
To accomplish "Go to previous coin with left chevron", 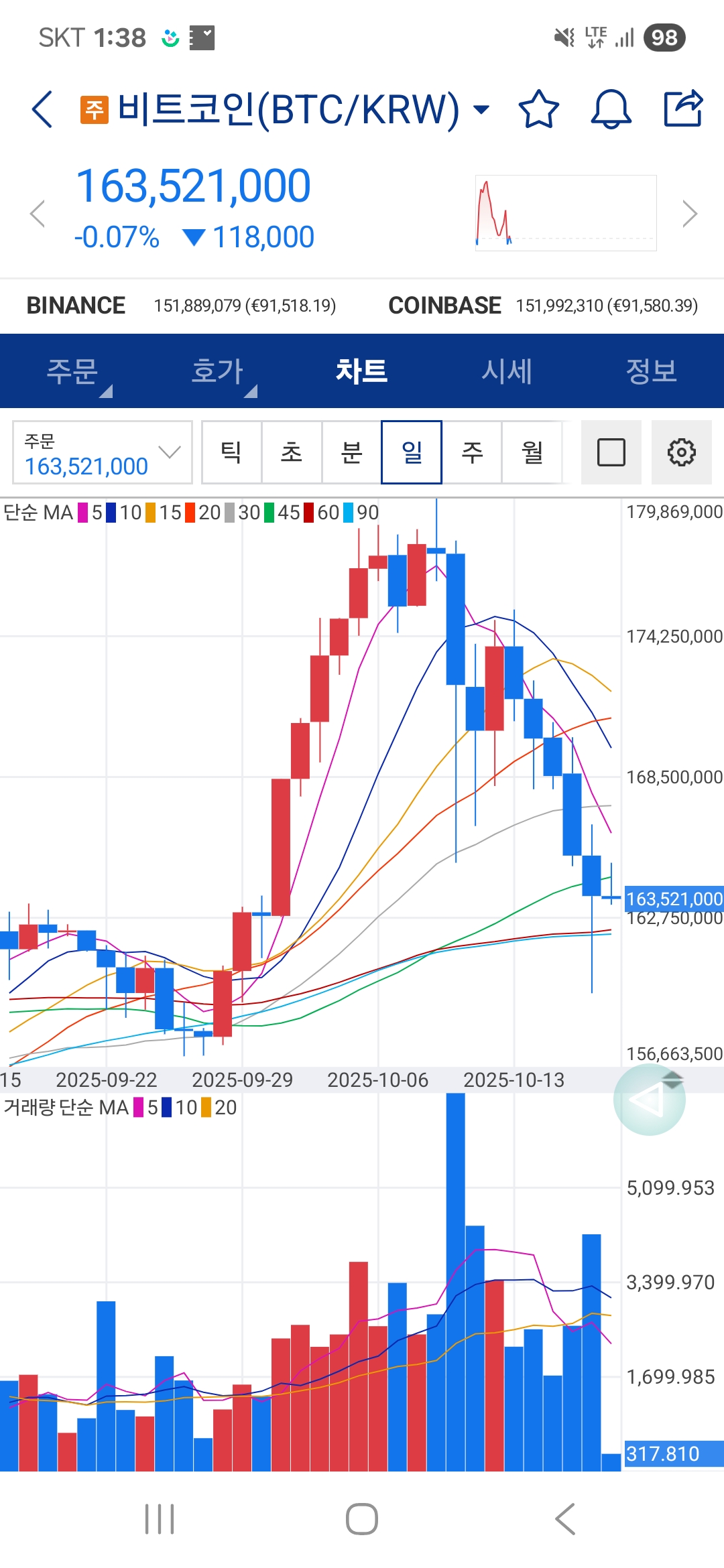I will tap(38, 214).
